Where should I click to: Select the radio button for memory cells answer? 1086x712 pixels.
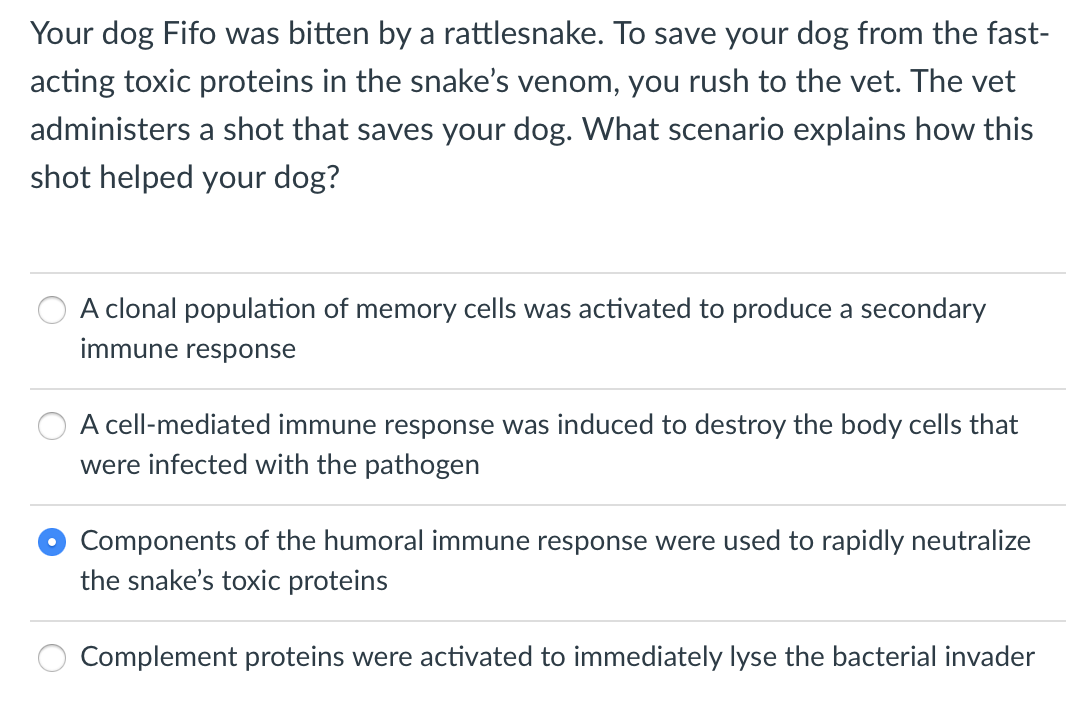click(x=52, y=310)
